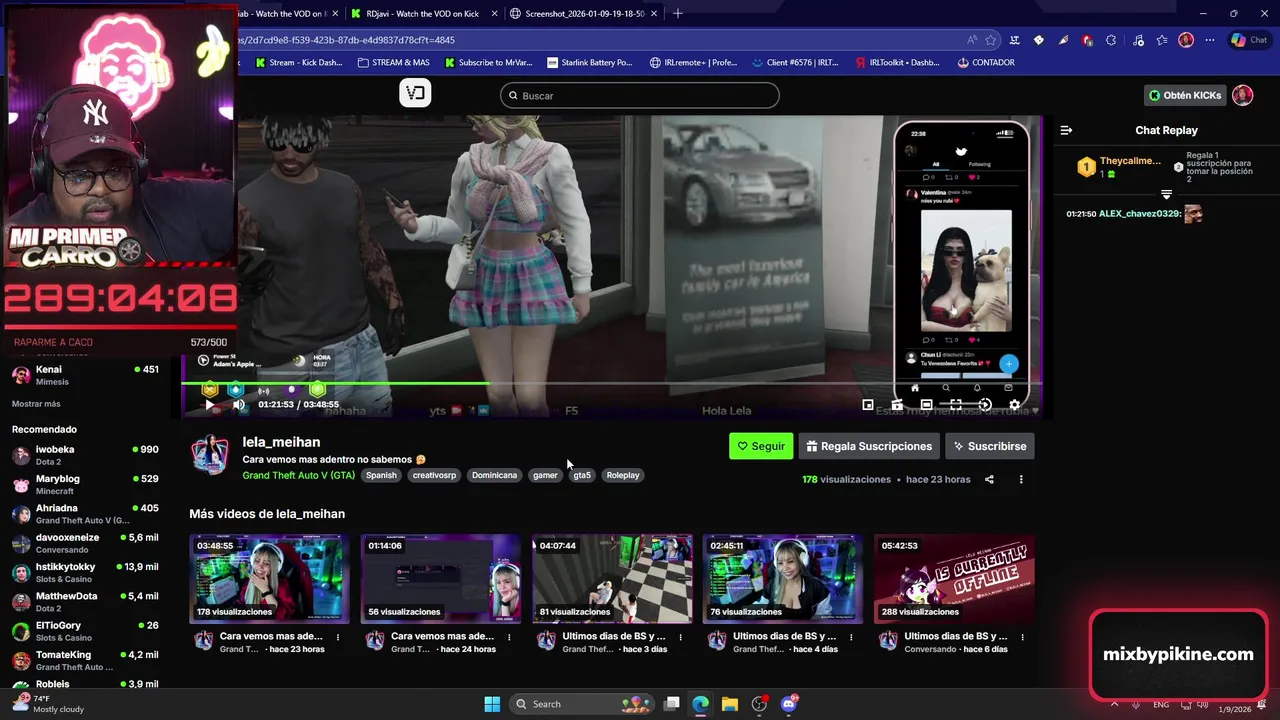Enable picture-in-picture mini player
1280x720 pixels.
[x=868, y=405]
